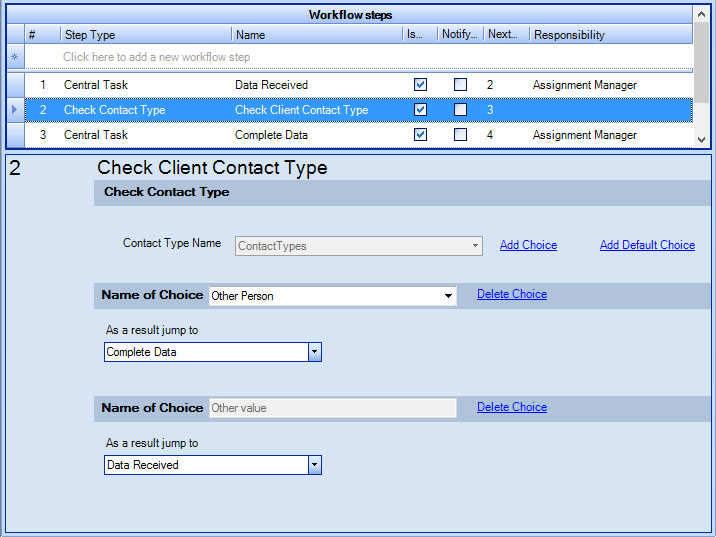716x537 pixels.
Task: Toggle Is checkbox for Check Client Contact Type
Action: (420, 110)
